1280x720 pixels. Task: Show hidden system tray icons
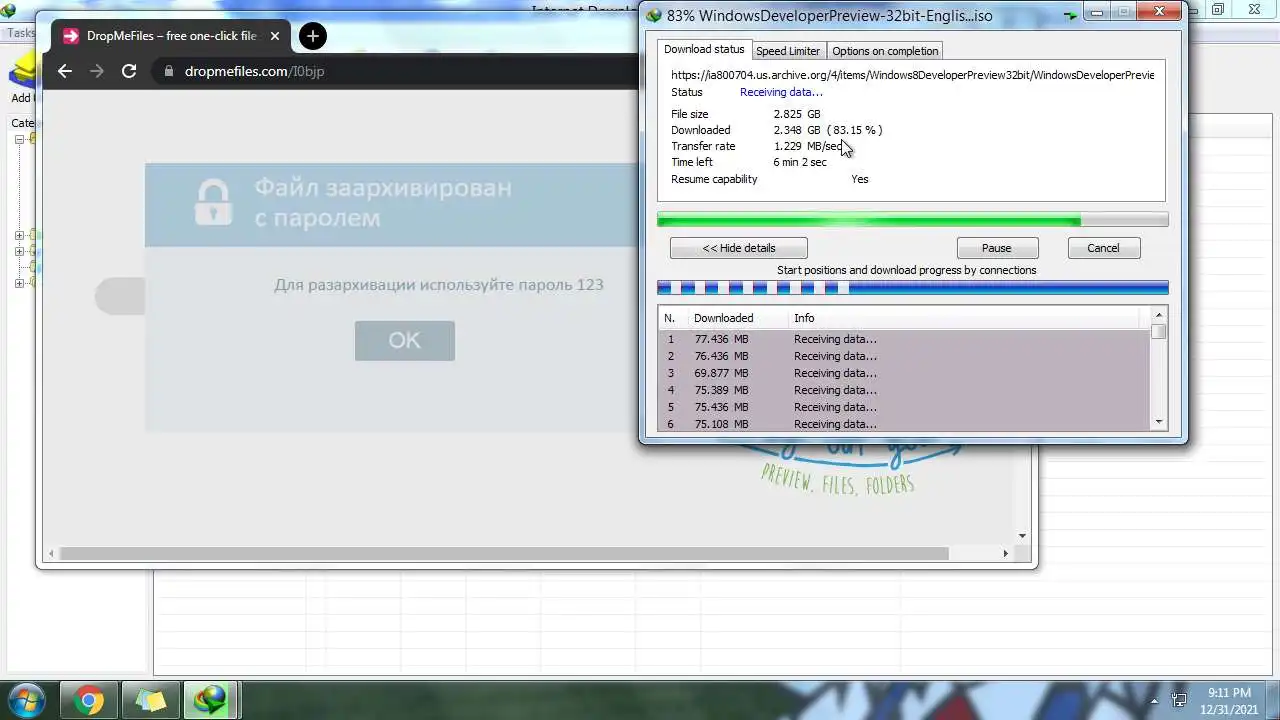click(x=1154, y=701)
